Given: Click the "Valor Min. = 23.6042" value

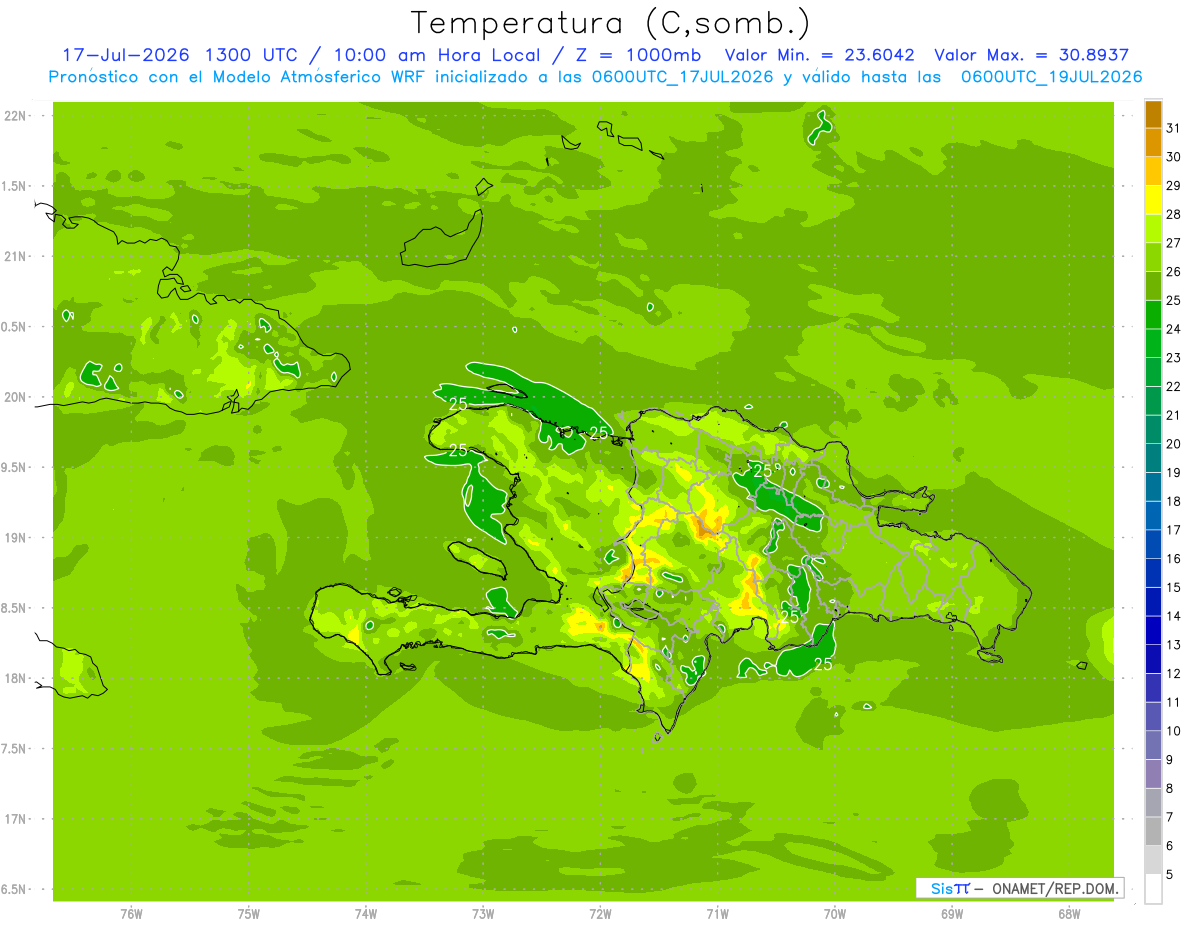Looking at the screenshot, I should point(819,55).
